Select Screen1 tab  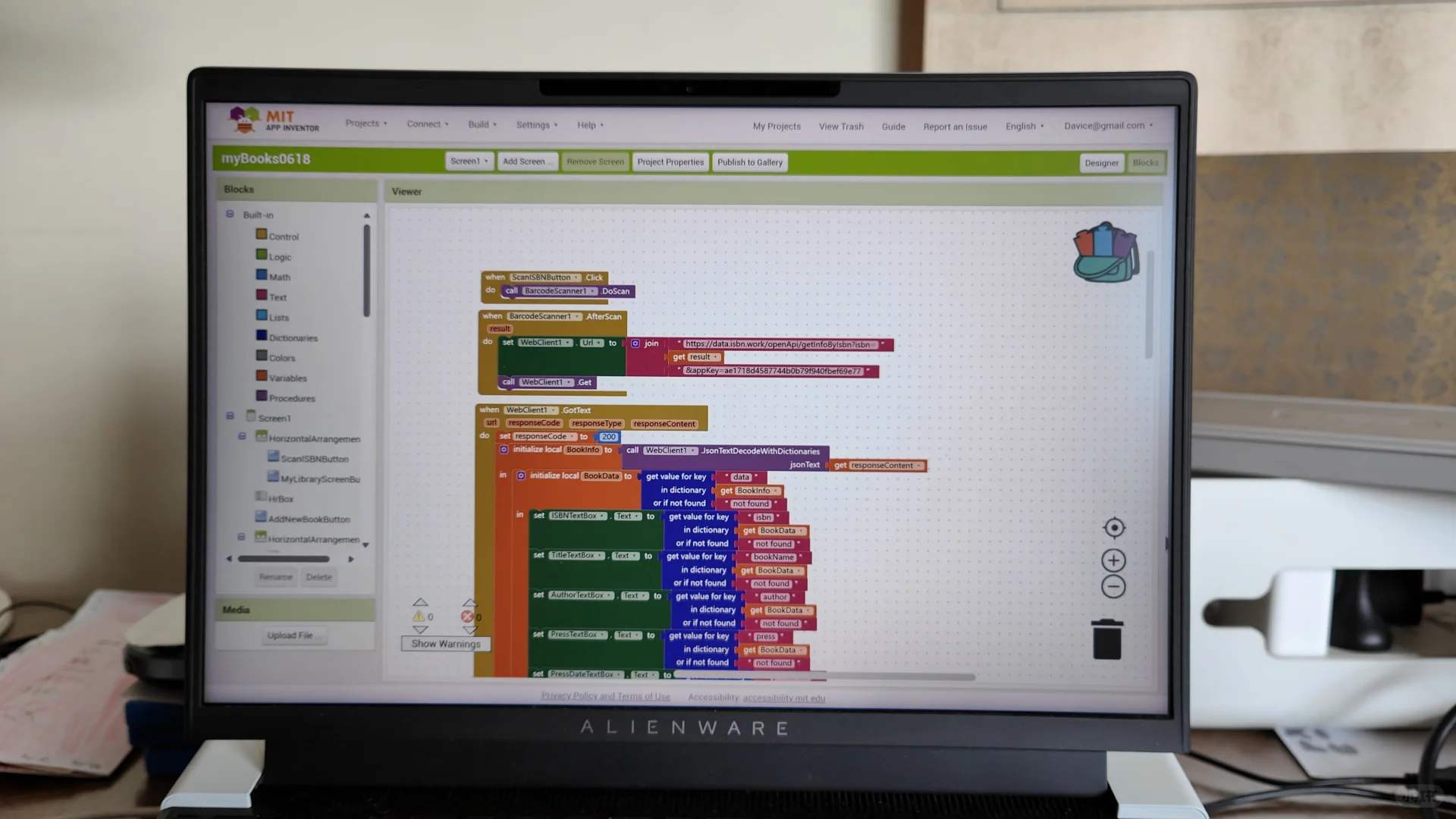(x=466, y=161)
